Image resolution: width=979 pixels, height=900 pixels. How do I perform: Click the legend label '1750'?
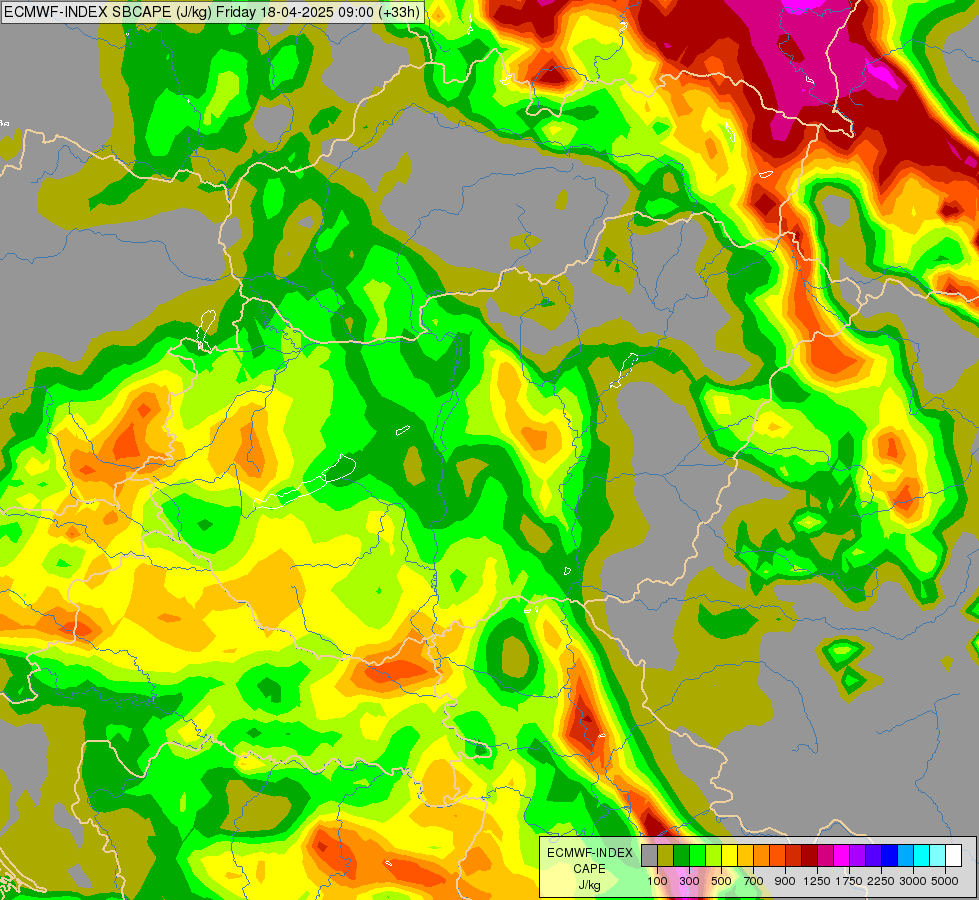tap(849, 881)
